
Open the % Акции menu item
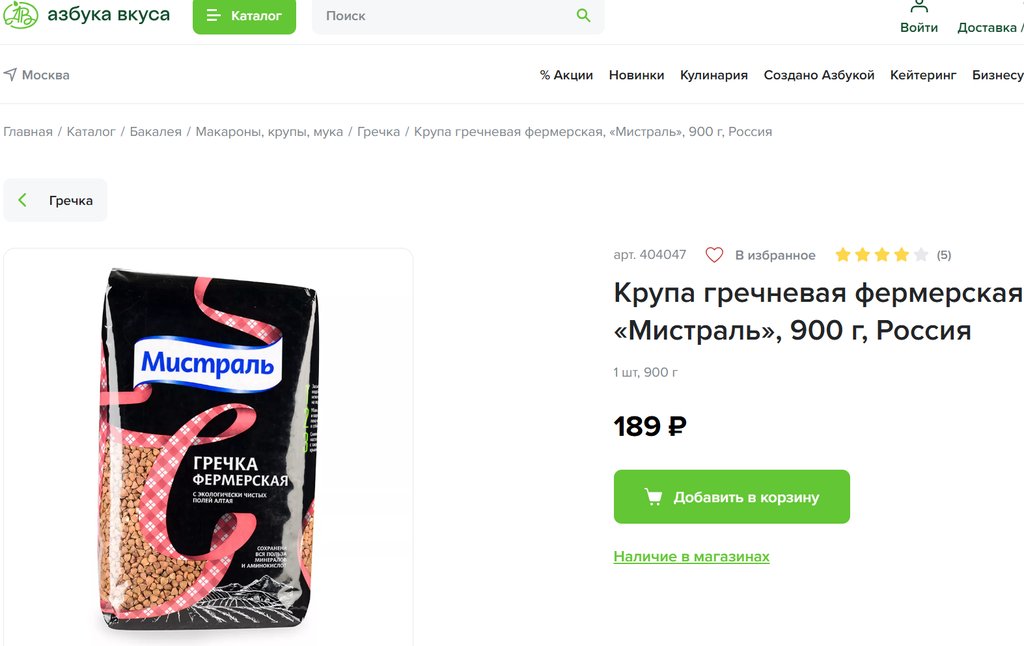tap(566, 75)
